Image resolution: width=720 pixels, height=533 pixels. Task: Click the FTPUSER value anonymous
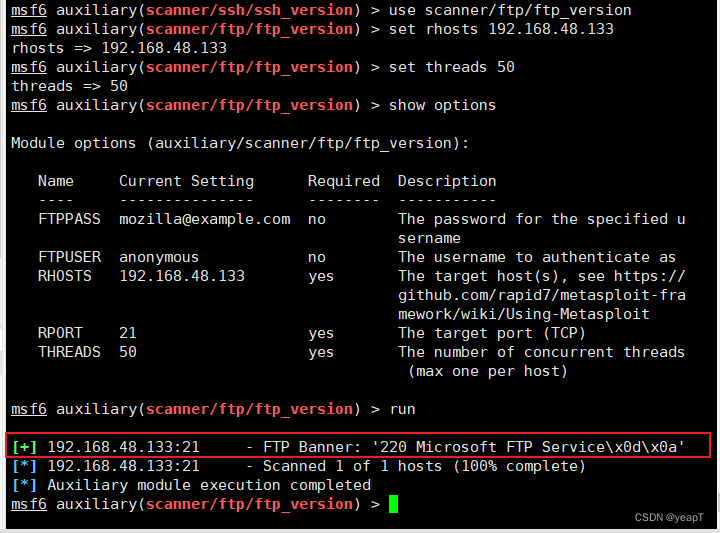pos(159,257)
